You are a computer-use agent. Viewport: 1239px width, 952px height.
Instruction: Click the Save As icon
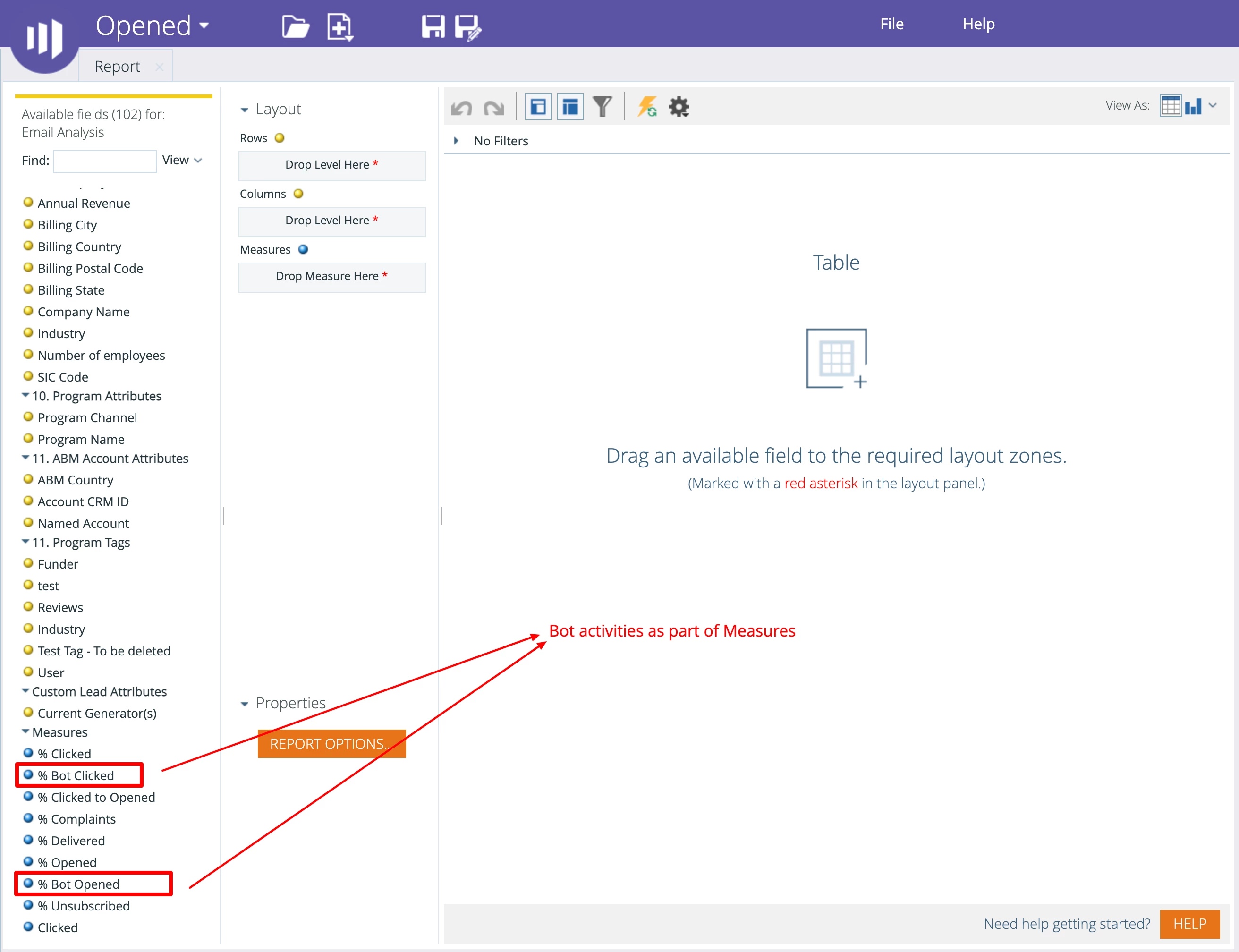pos(468,26)
